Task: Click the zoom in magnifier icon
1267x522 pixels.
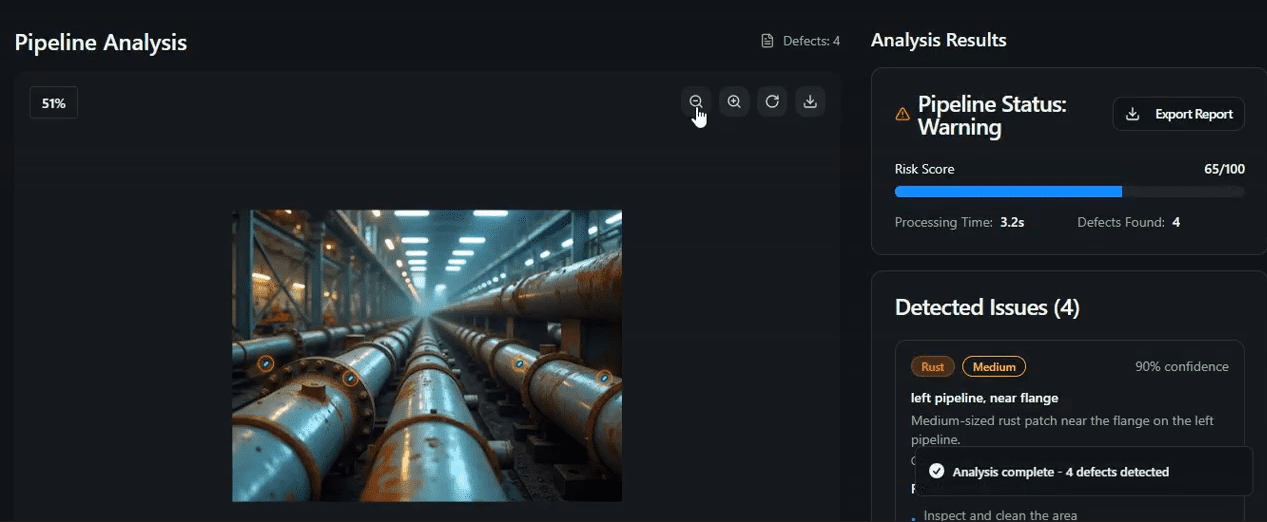Action: point(734,101)
